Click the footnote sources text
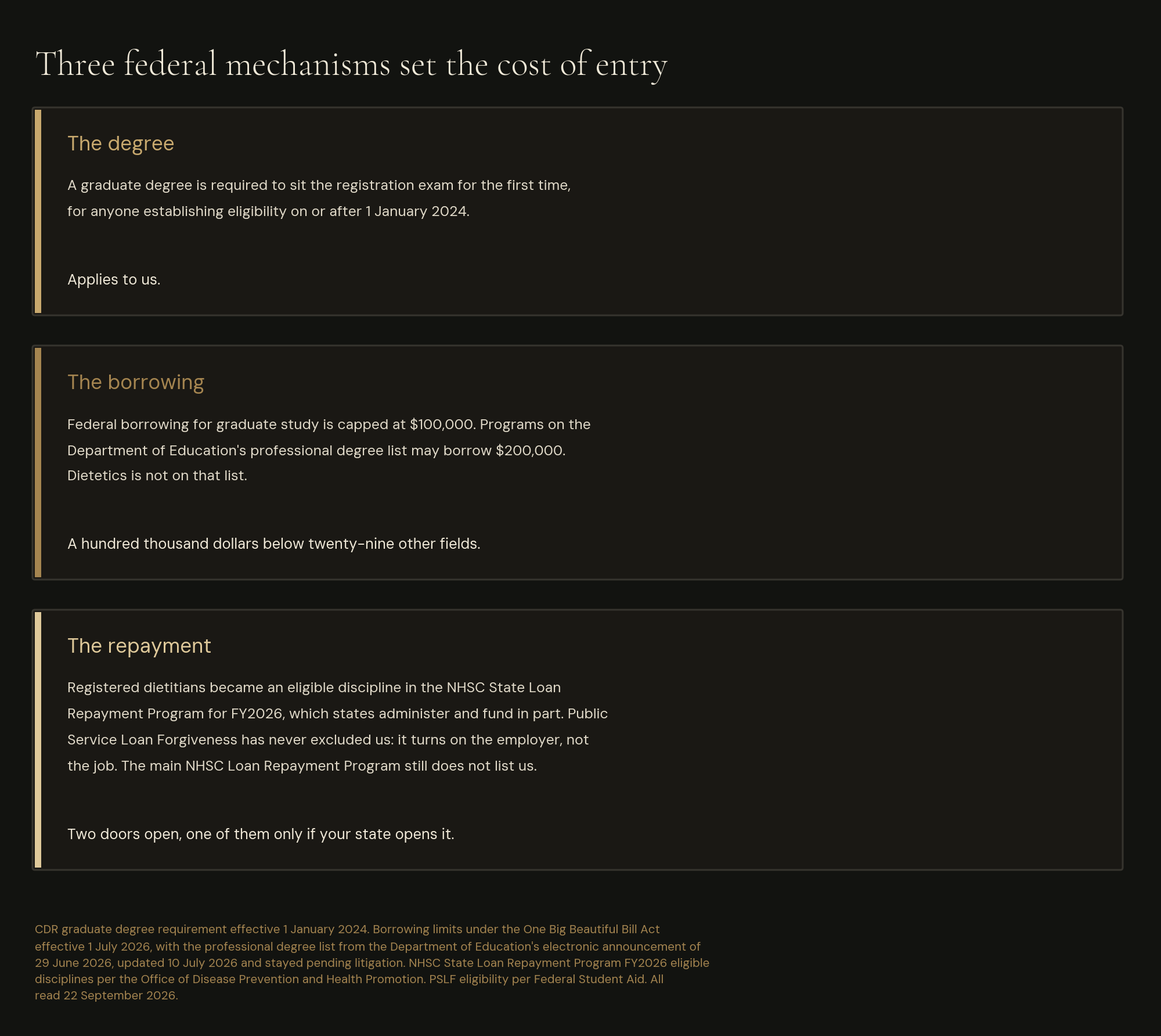The image size is (1161, 1036). [372, 962]
